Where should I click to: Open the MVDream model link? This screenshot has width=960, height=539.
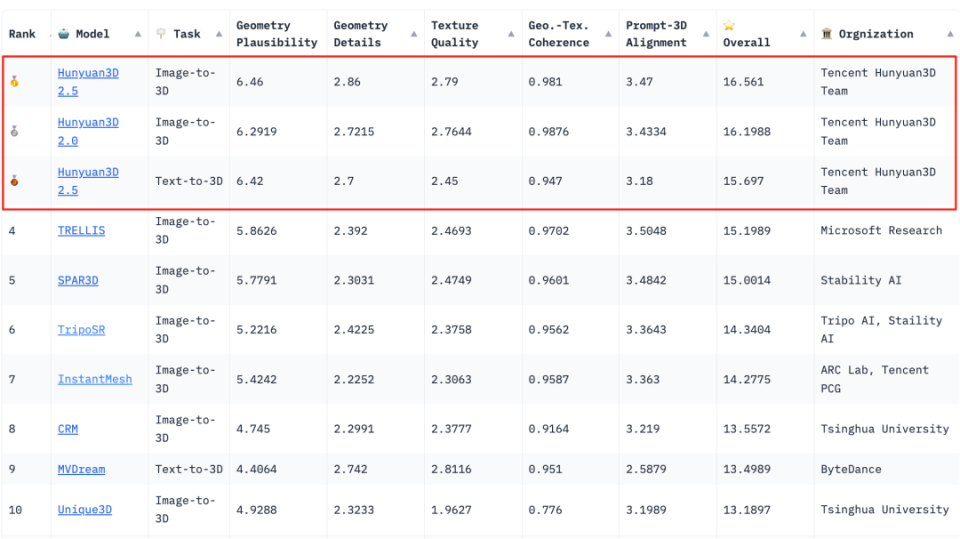coord(81,469)
